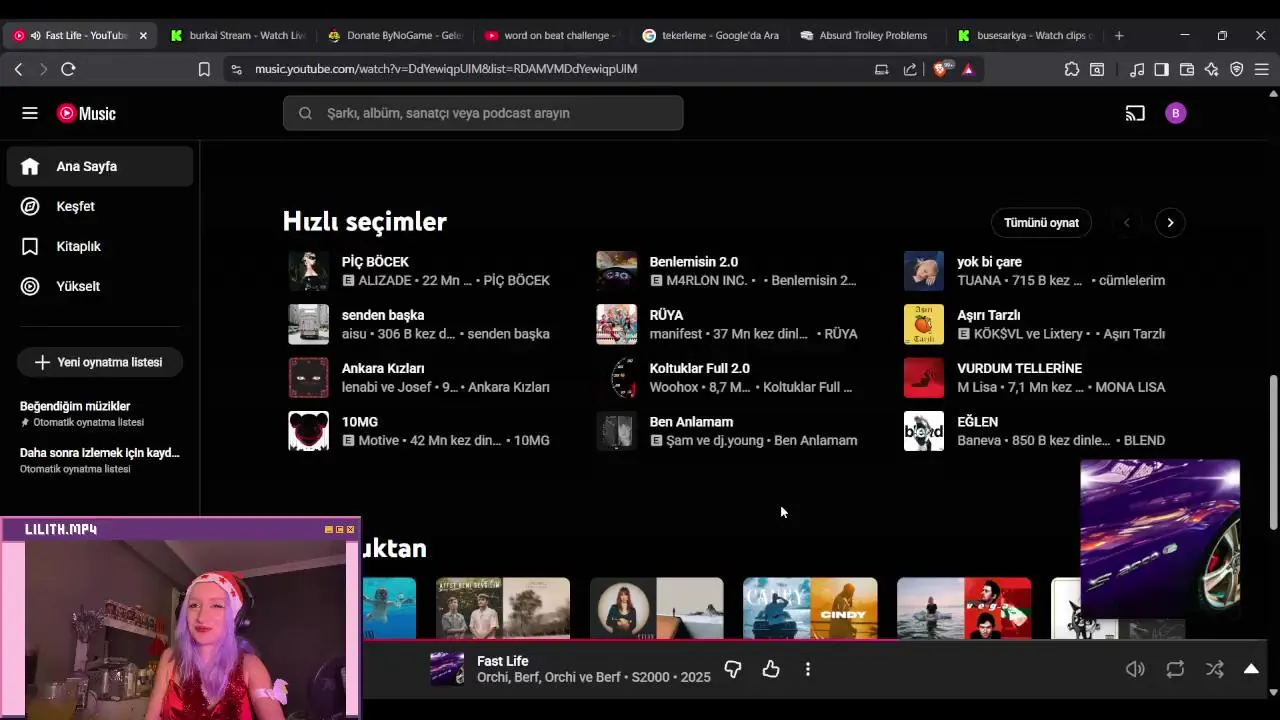Click the YouTube Music logo
1280x720 pixels.
86,113
